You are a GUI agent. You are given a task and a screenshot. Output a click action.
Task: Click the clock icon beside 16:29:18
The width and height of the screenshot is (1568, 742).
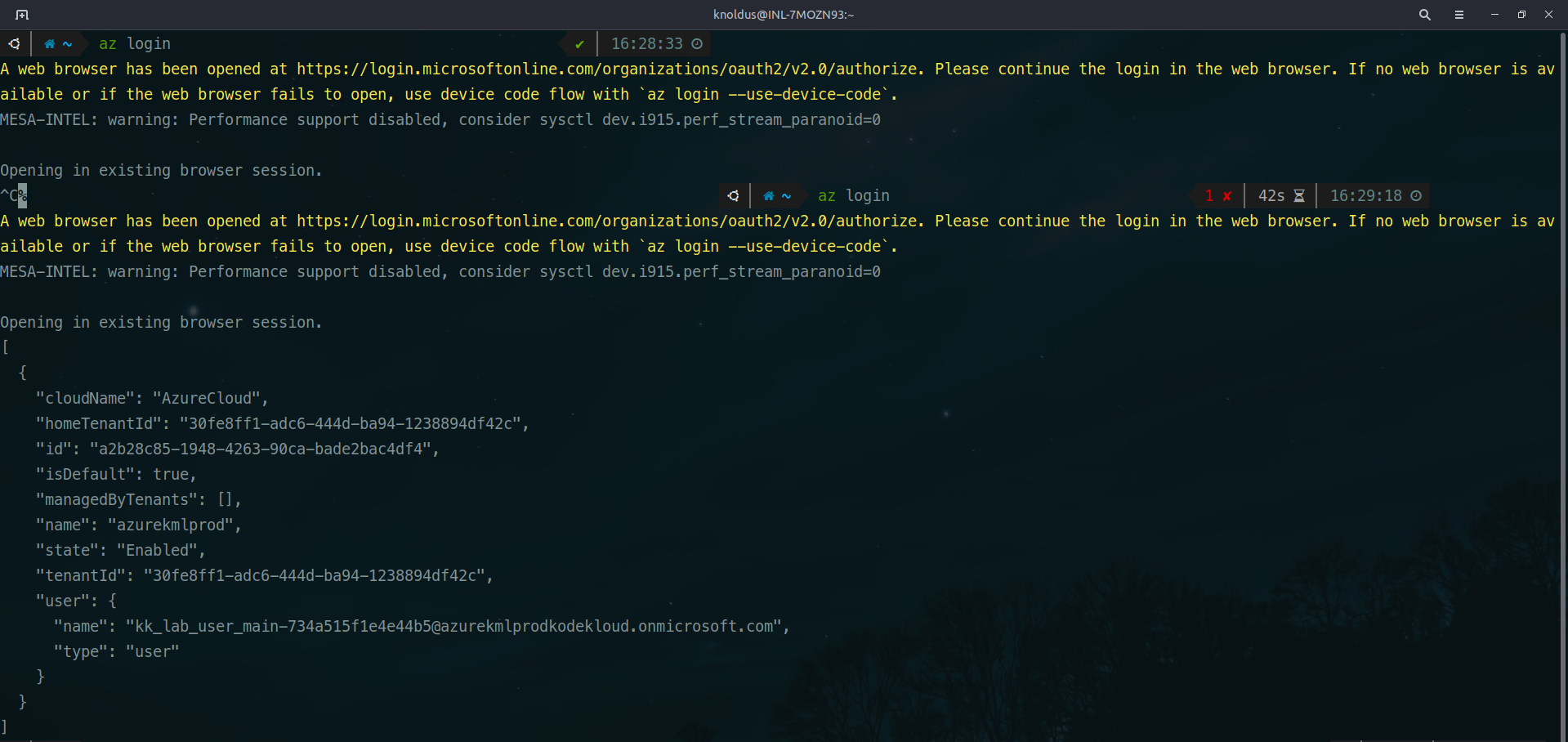click(1416, 196)
